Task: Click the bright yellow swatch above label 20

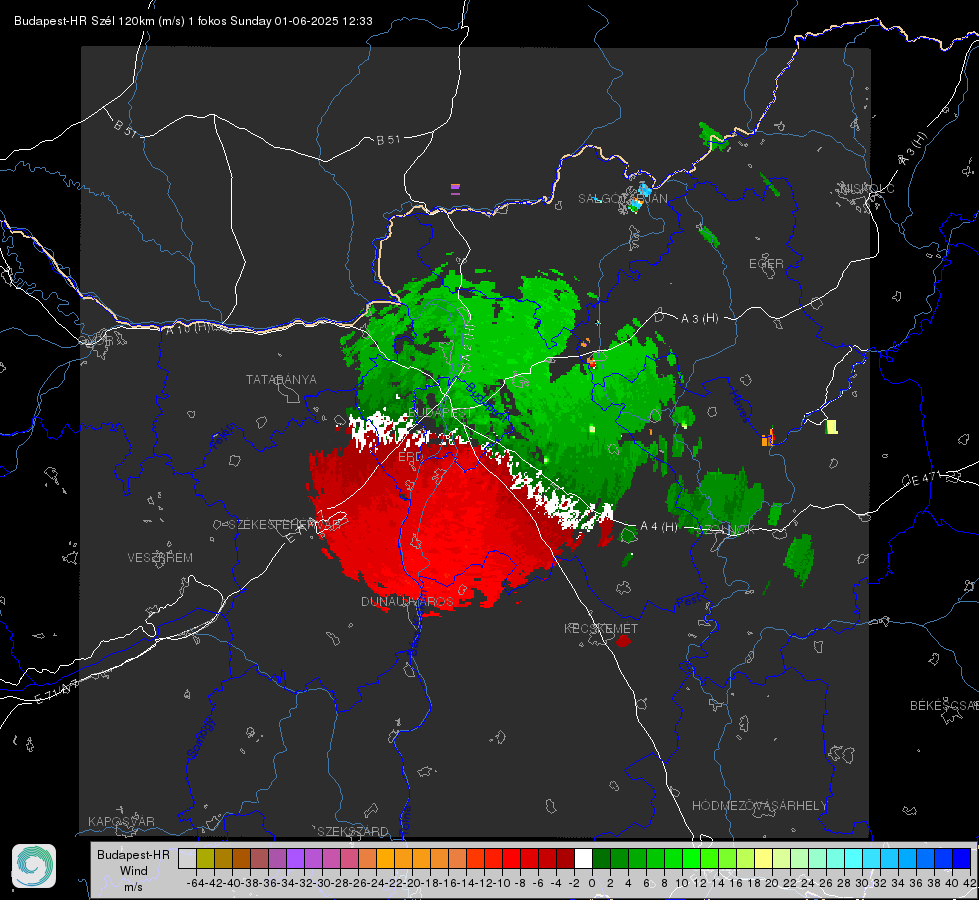Action: coord(764,858)
